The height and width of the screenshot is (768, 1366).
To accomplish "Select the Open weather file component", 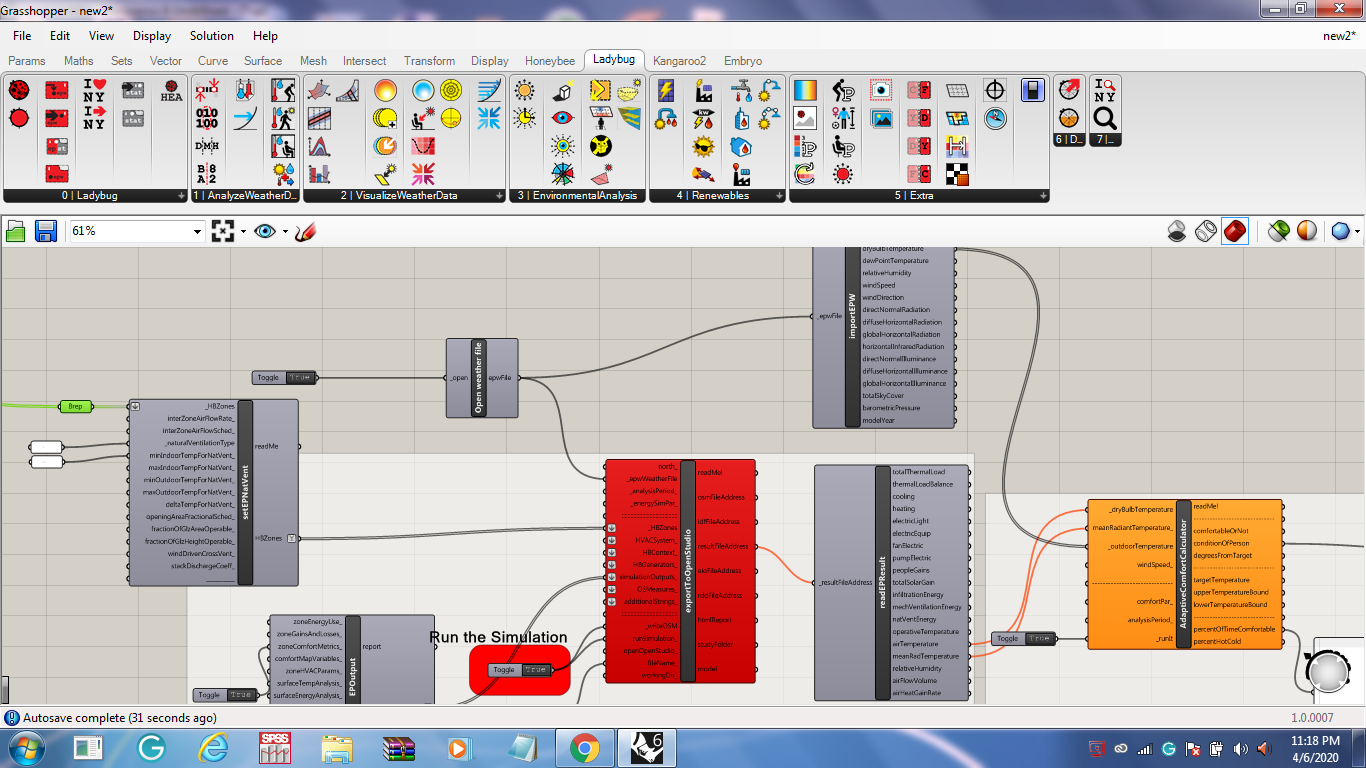I will pos(482,378).
